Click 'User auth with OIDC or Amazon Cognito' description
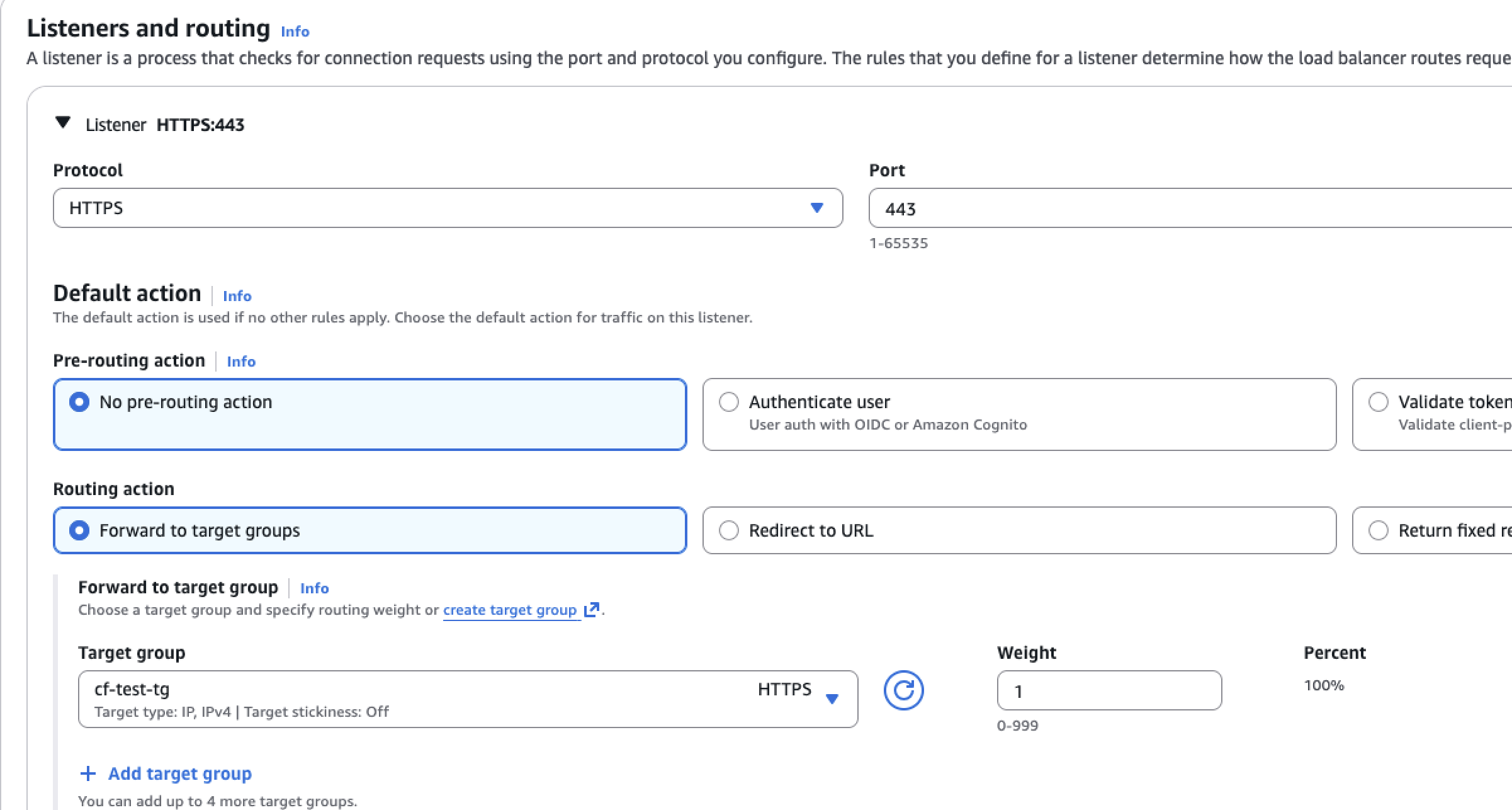1512x810 pixels. point(888,425)
